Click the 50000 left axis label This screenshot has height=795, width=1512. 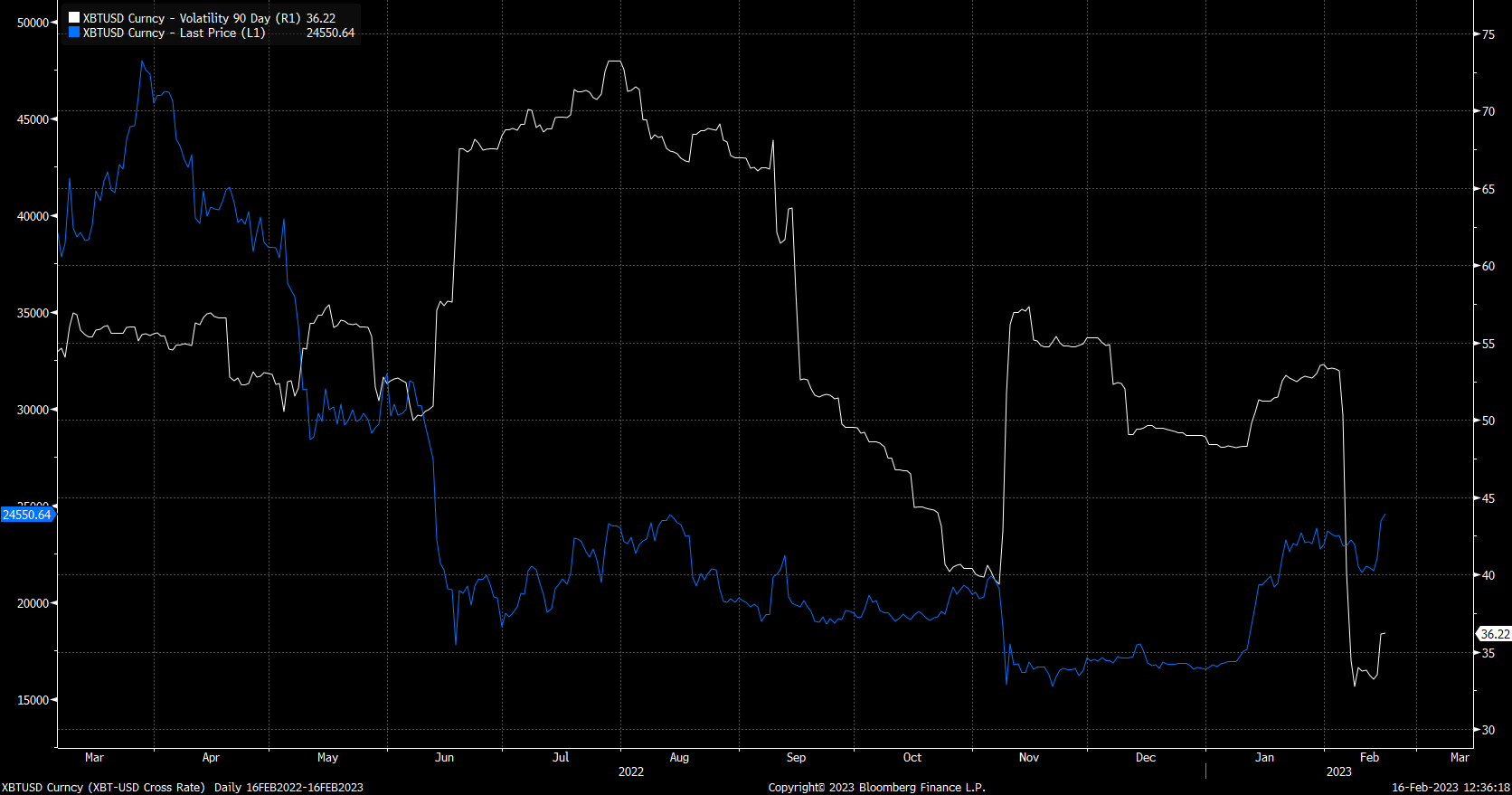pos(33,23)
